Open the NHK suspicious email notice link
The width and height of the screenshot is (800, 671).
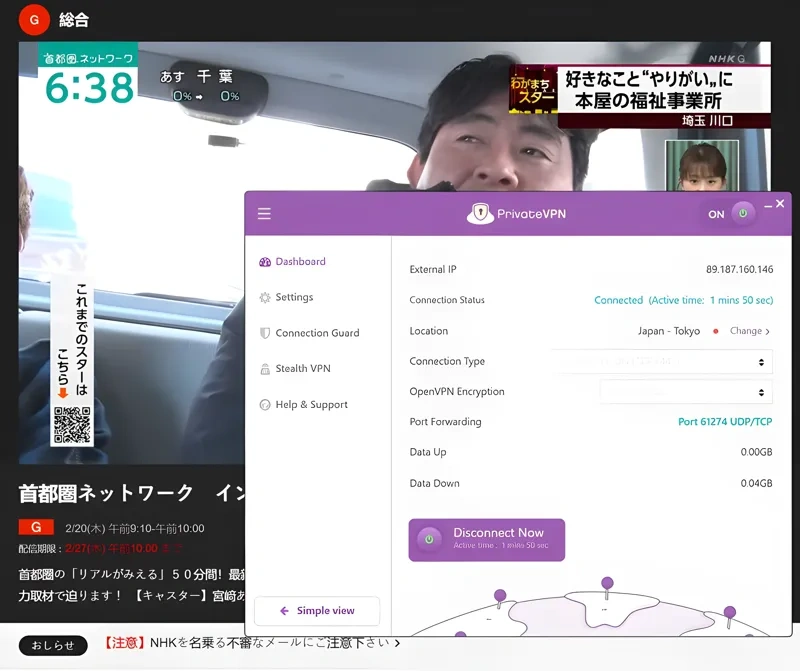tap(252, 643)
